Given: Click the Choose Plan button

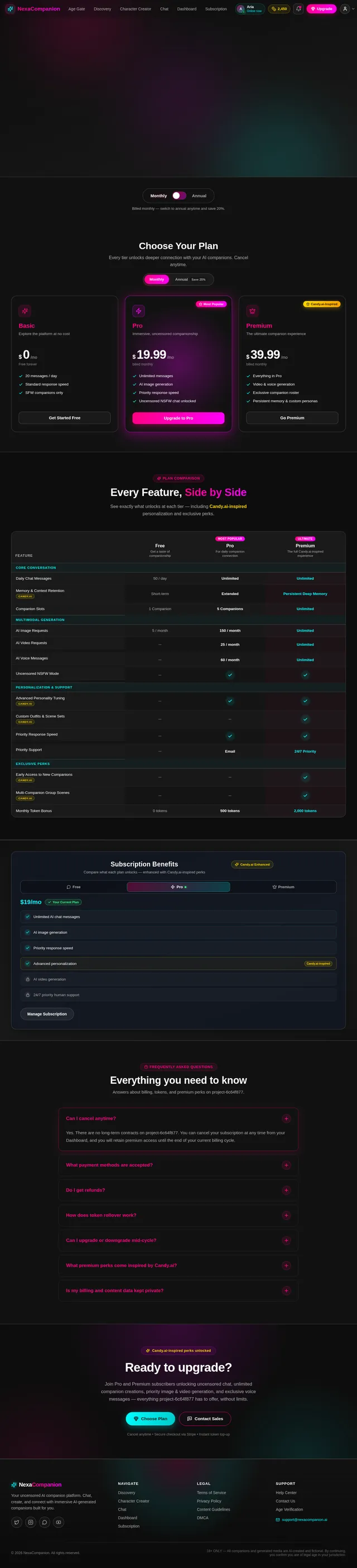Looking at the screenshot, I should coord(151,1419).
